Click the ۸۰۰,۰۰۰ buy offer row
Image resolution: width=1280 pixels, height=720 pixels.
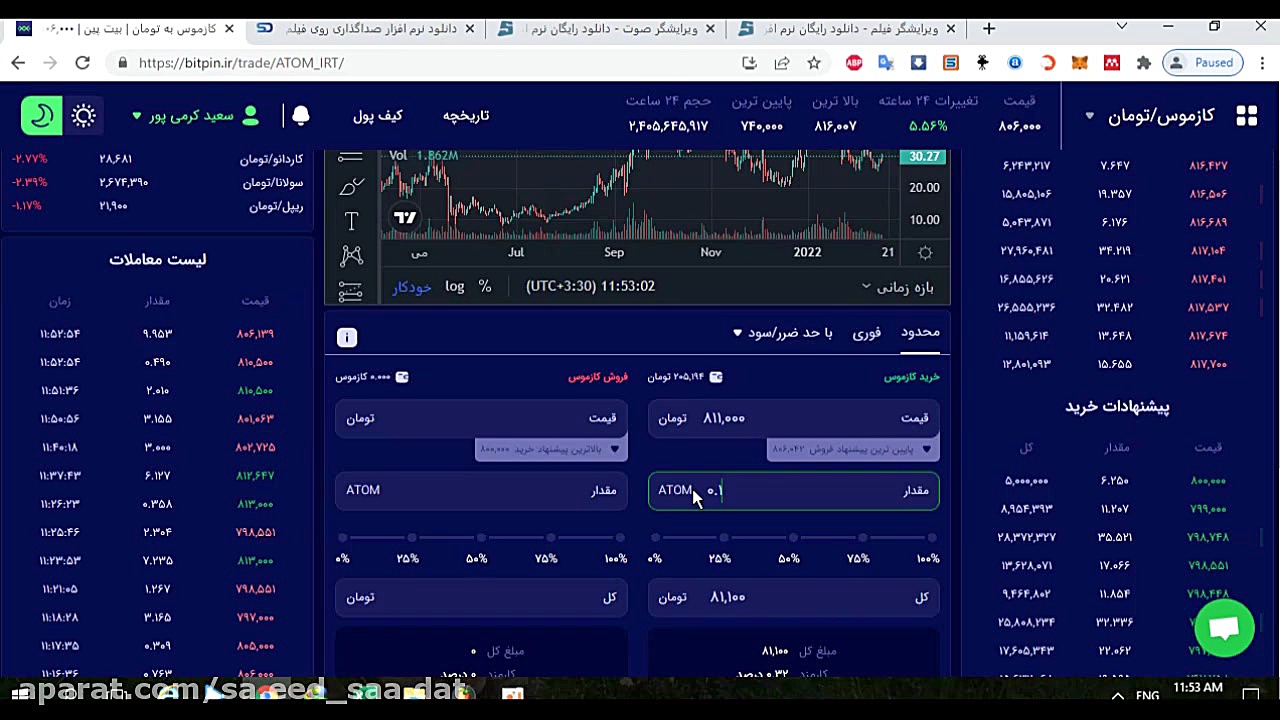click(1115, 481)
